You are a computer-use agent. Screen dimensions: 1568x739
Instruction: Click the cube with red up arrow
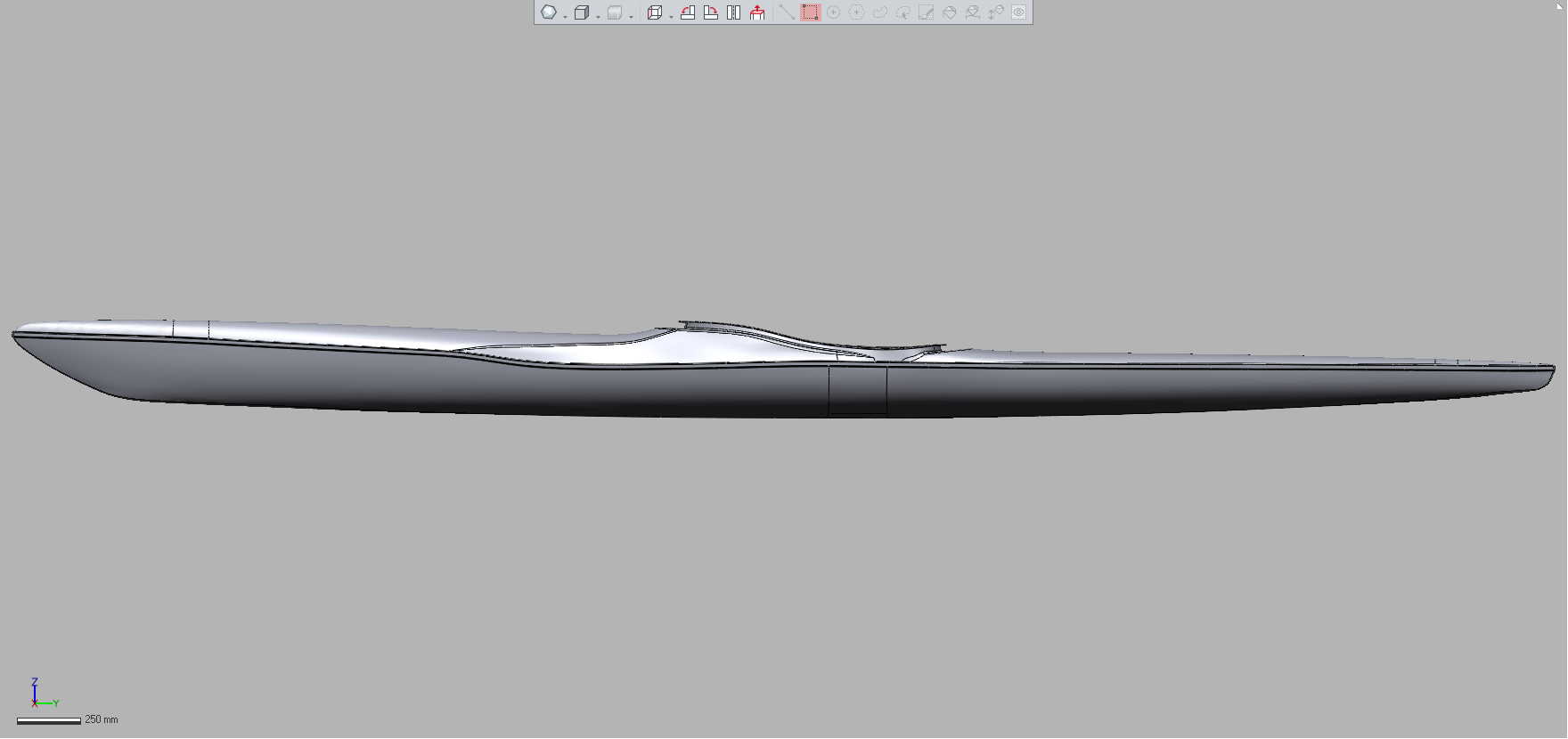(x=757, y=12)
